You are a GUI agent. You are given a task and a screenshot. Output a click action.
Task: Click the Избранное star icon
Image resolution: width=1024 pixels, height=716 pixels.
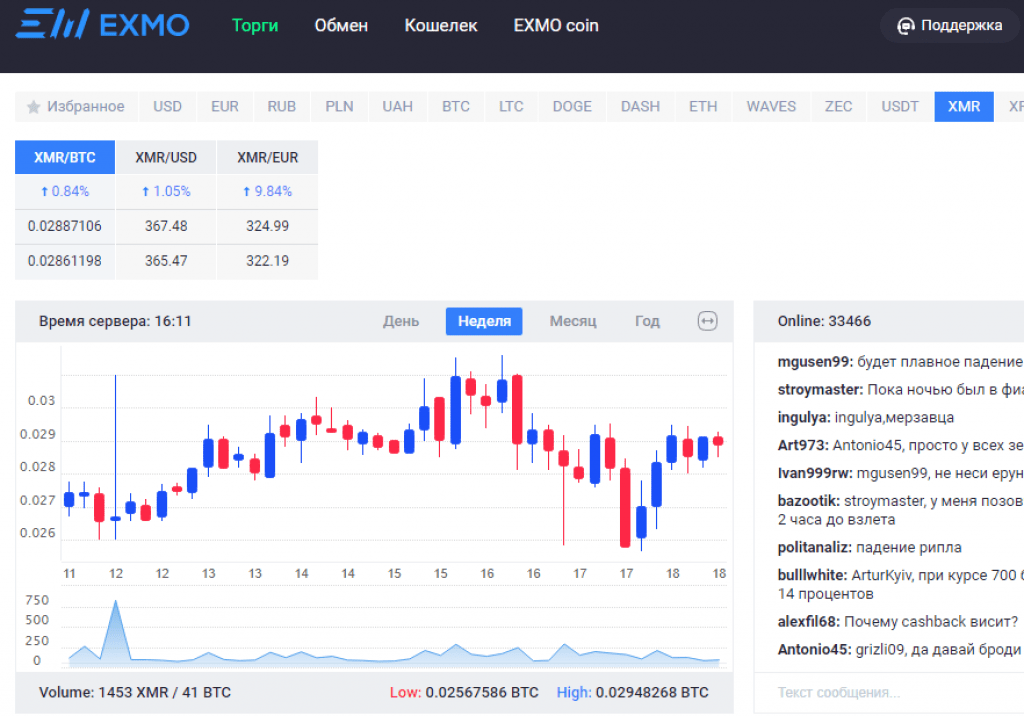(x=33, y=106)
